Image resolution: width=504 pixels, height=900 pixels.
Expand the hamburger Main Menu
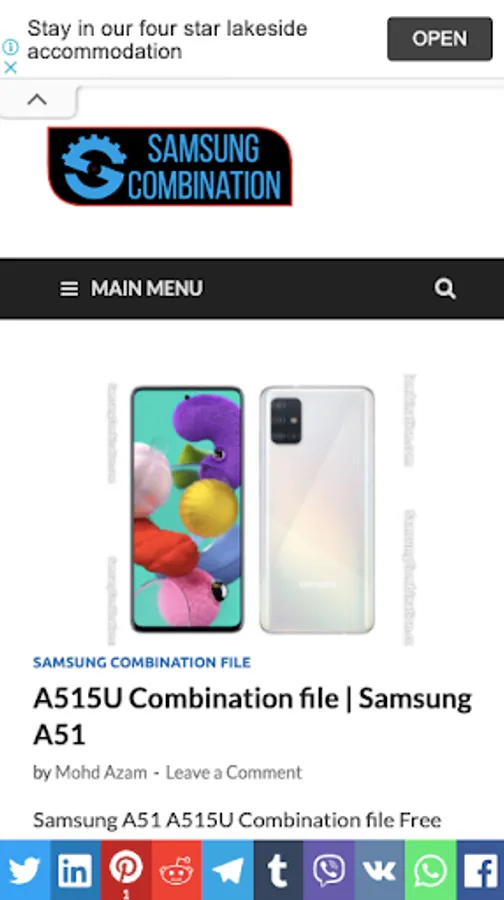(x=131, y=288)
